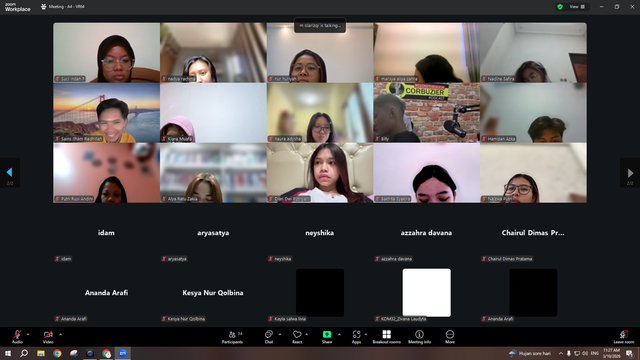Viewport: 640px width, 360px height.
Task: Select Kayla salwa livia's black avatar tile
Action: pyautogui.click(x=320, y=293)
